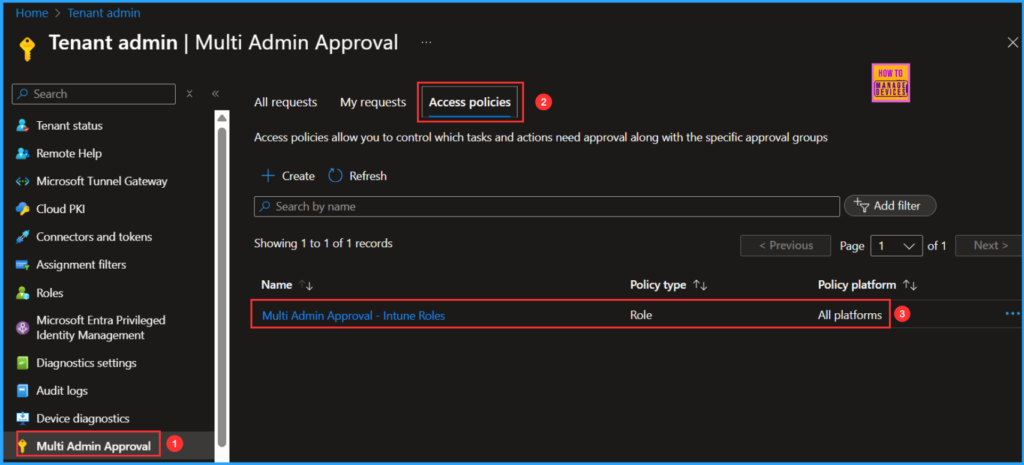Click the Refresh button label
Image resolution: width=1024 pixels, height=465 pixels.
click(368, 176)
